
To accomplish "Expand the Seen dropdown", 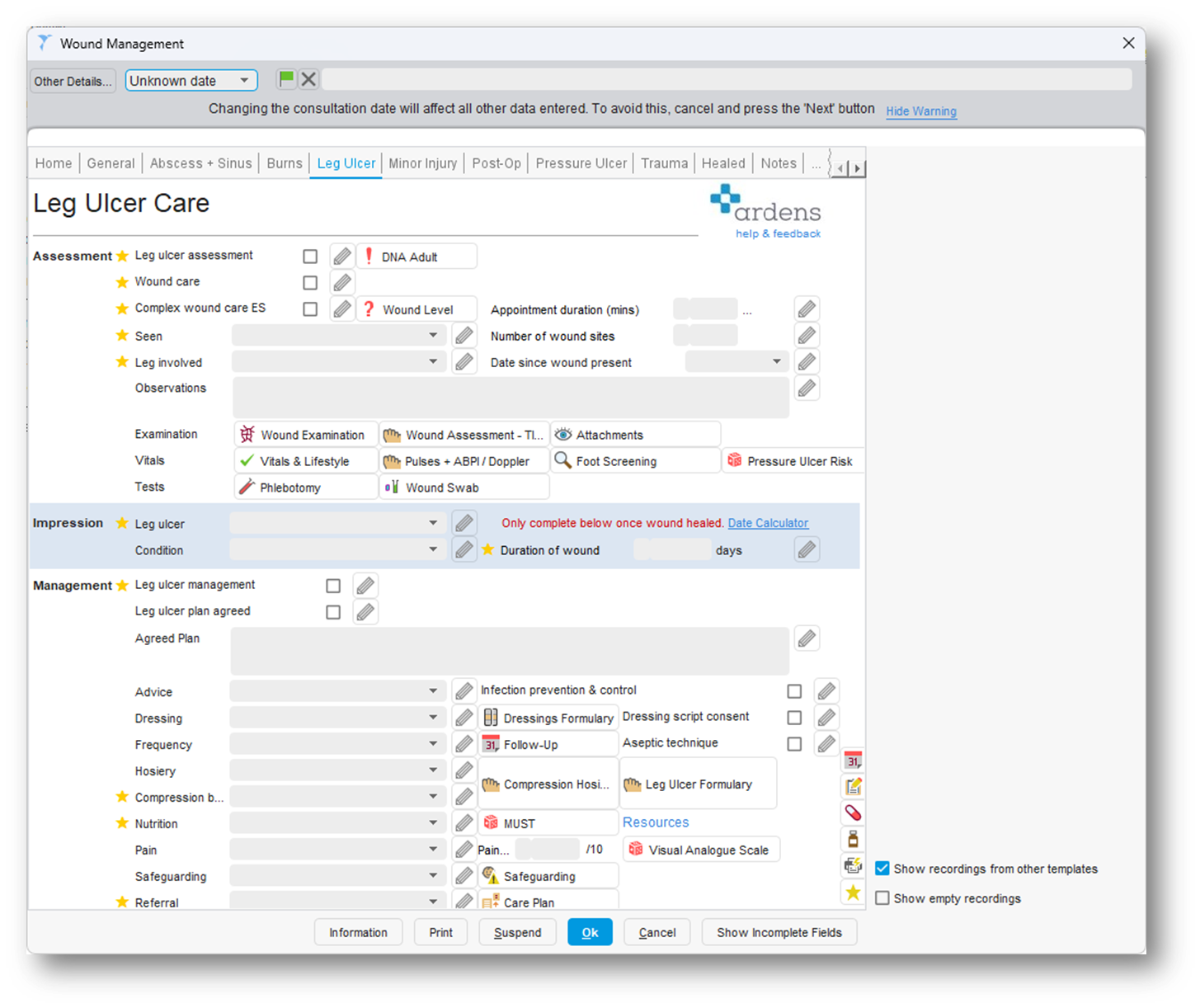I will point(339,336).
